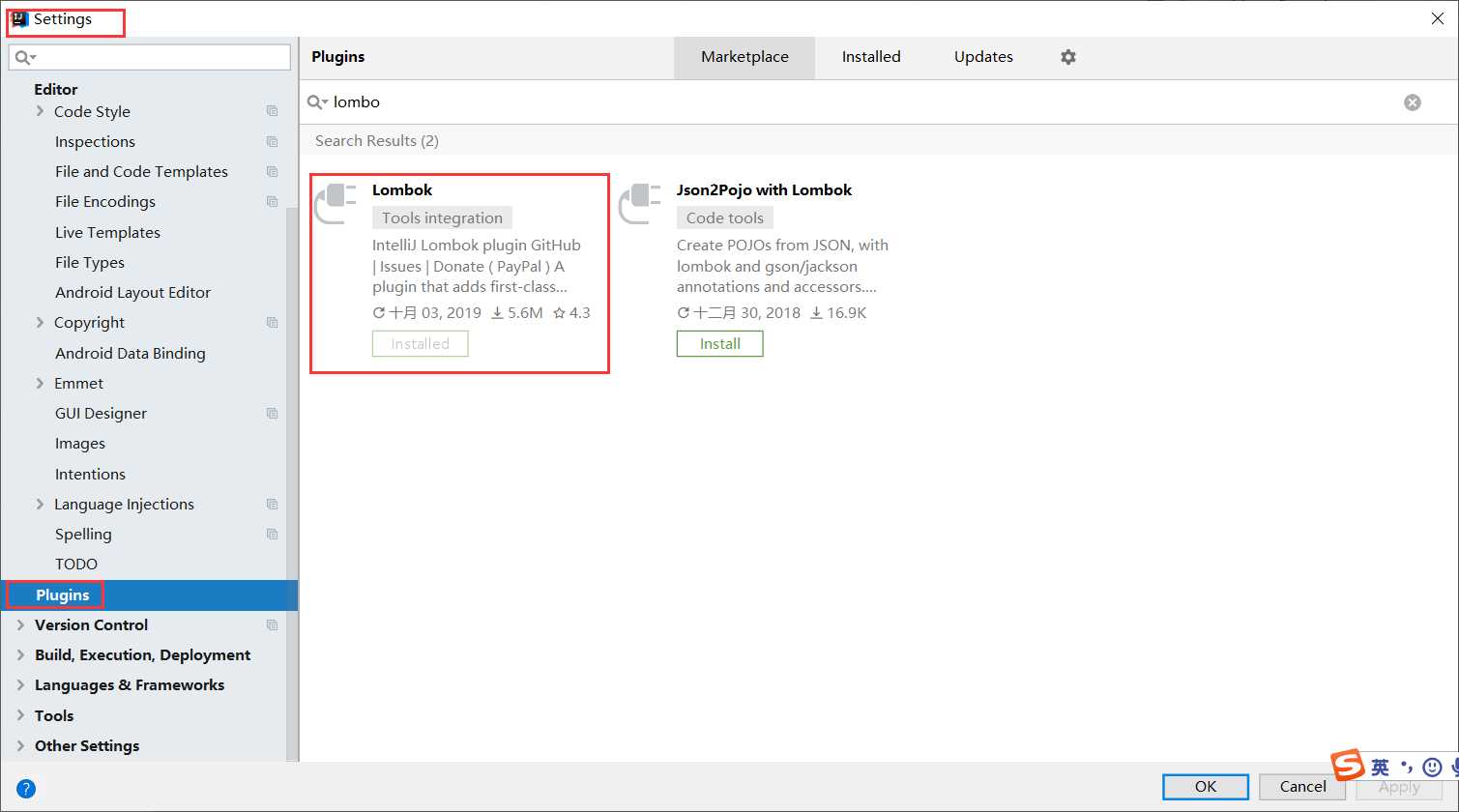This screenshot has height=812, width=1459.
Task: Click the Lombok 5.6M downloads count
Action: (x=517, y=313)
